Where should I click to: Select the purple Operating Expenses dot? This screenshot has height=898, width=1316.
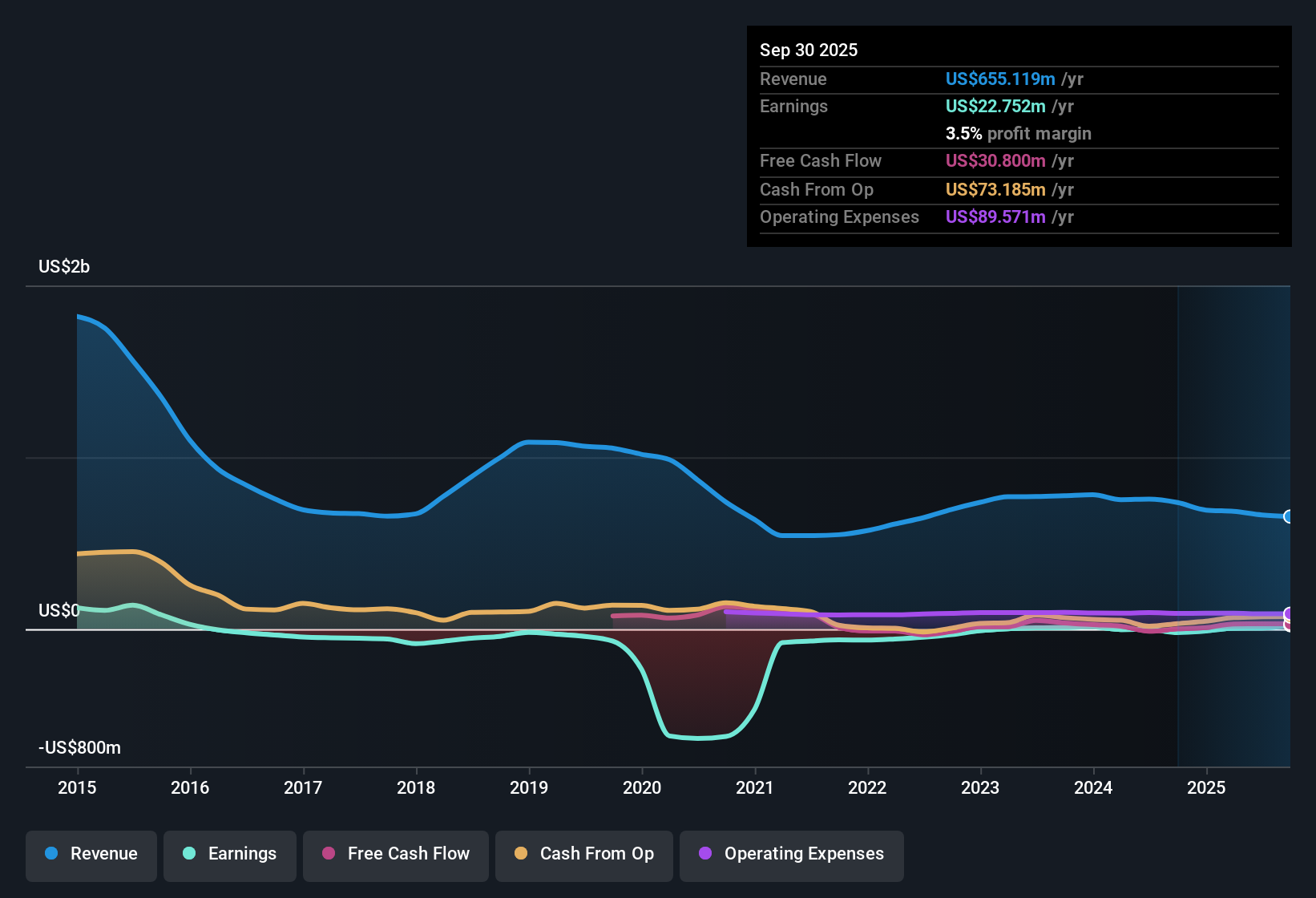706,854
